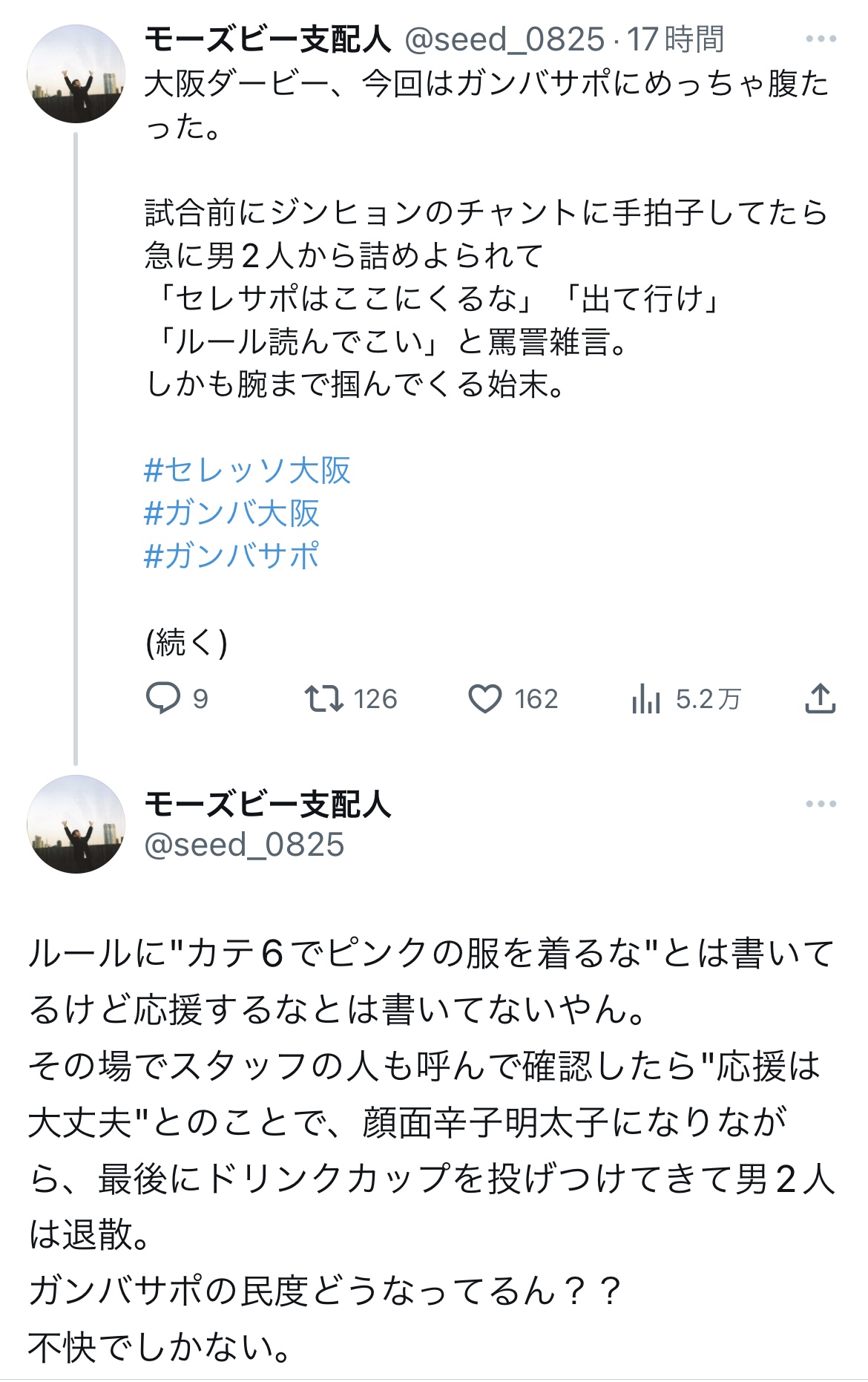Tap the reply speech bubble icon
The height and width of the screenshot is (1382, 868).
point(163,698)
